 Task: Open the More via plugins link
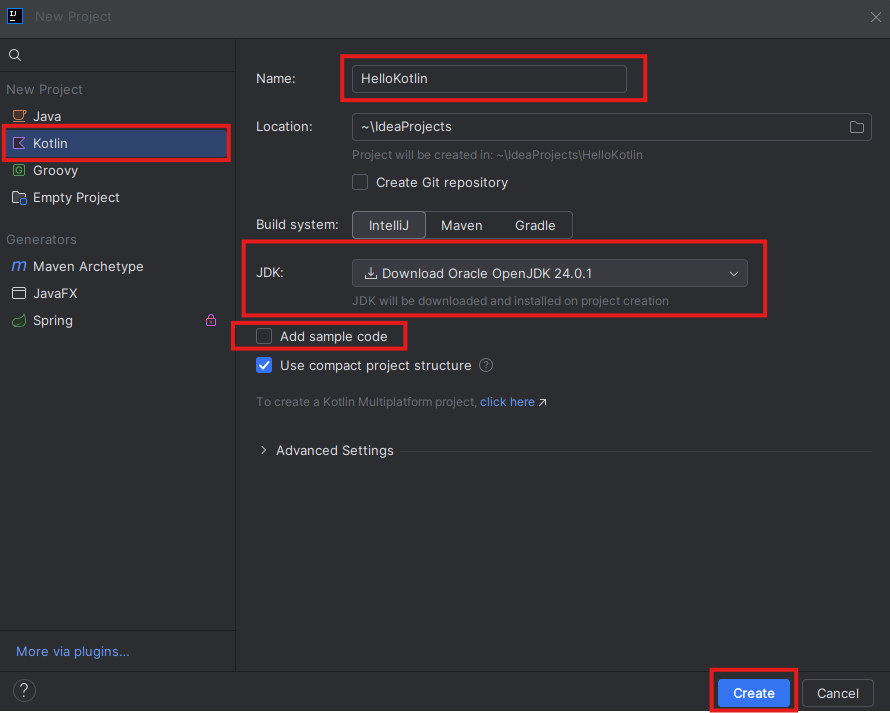(x=73, y=651)
